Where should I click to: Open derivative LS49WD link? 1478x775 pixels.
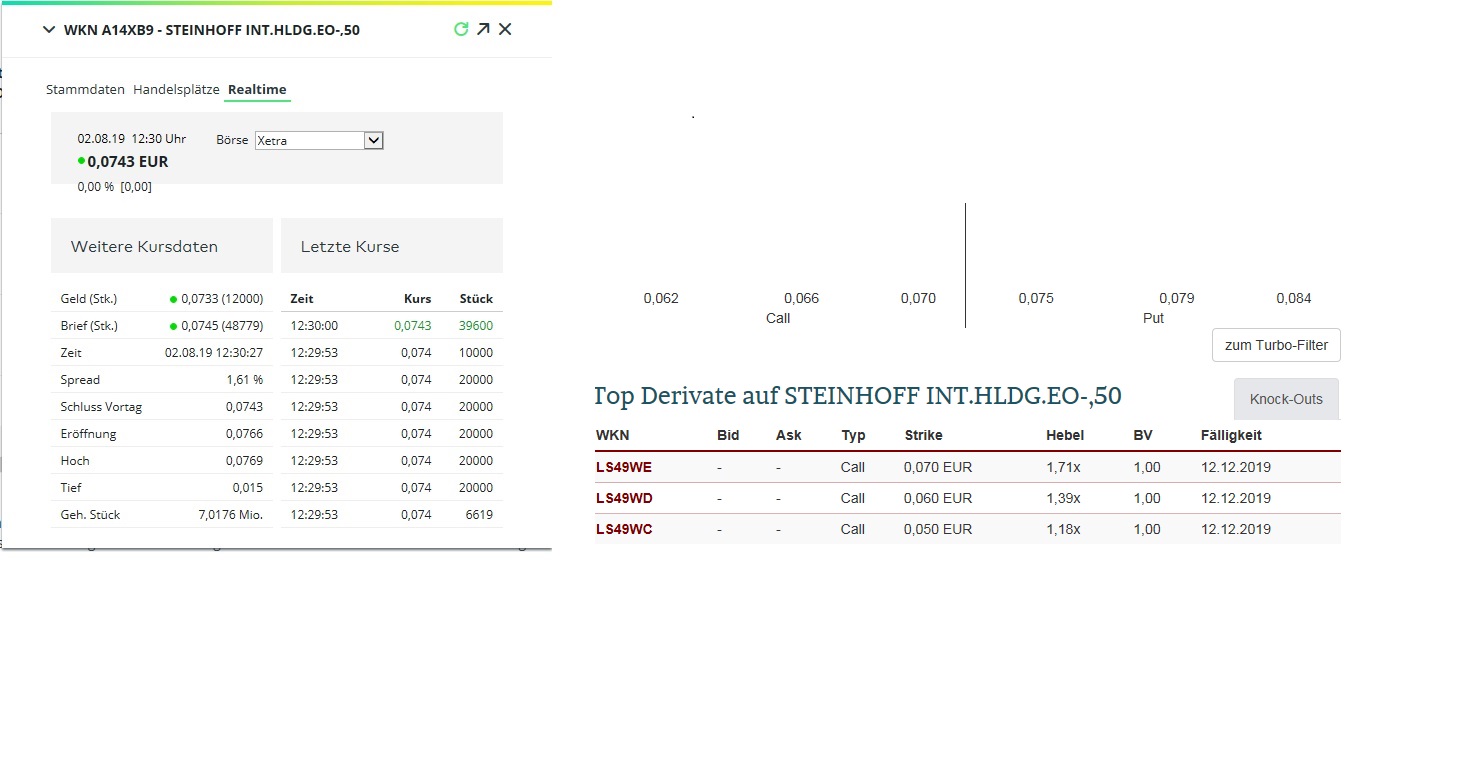pyautogui.click(x=624, y=498)
